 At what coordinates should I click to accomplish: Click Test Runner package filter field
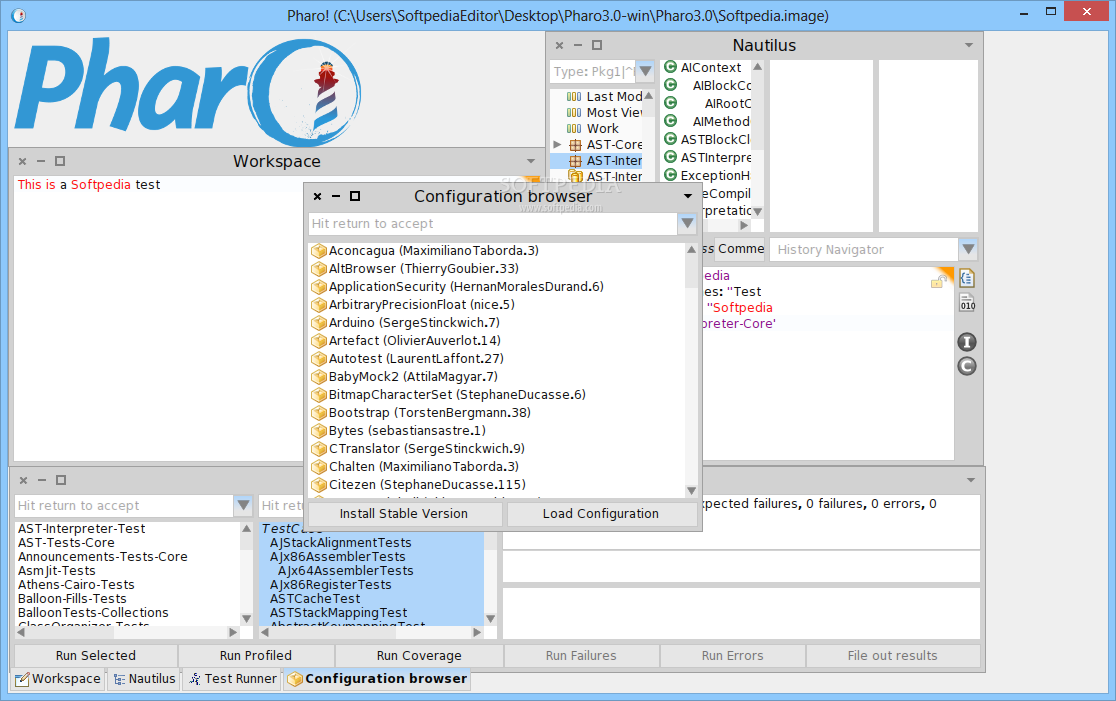tap(124, 505)
